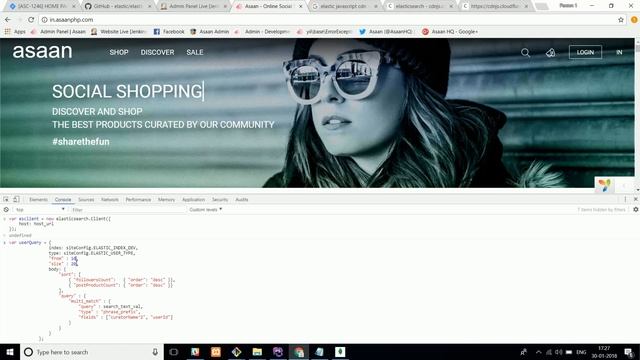The height and width of the screenshot is (360, 640).
Task: Open the DevTools three-dot menu
Action: tap(625, 199)
